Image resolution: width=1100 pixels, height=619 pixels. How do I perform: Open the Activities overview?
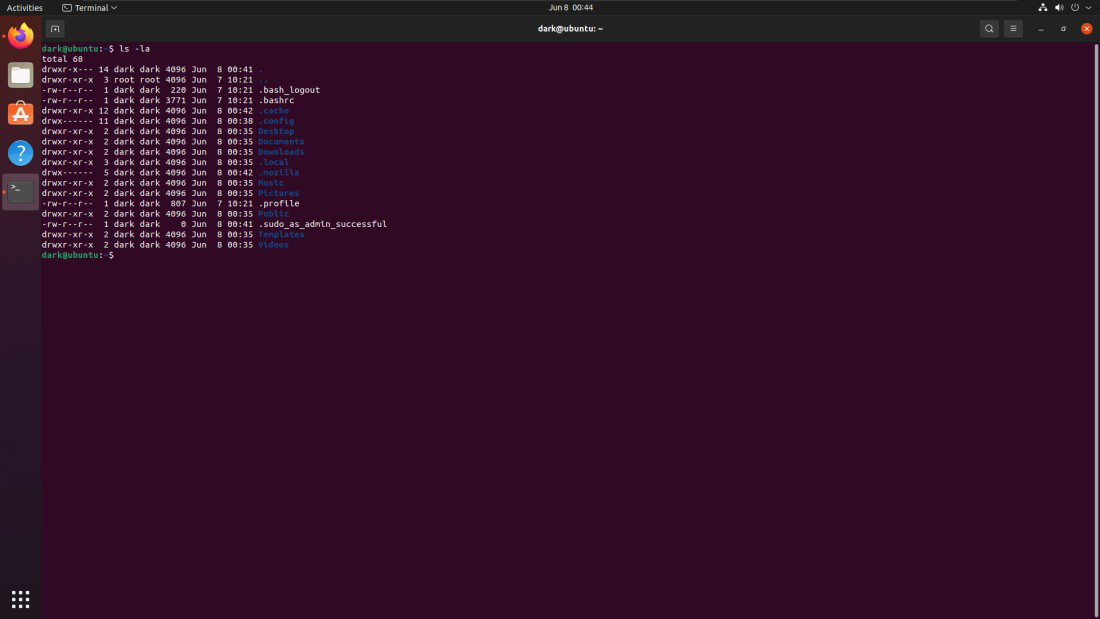tap(25, 8)
